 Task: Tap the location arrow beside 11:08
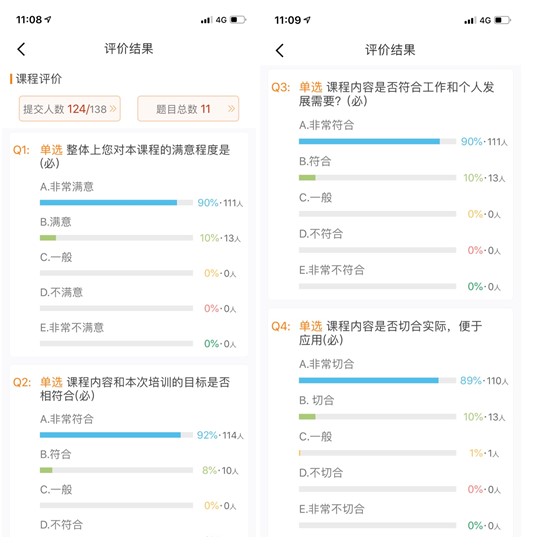[x=48, y=19]
